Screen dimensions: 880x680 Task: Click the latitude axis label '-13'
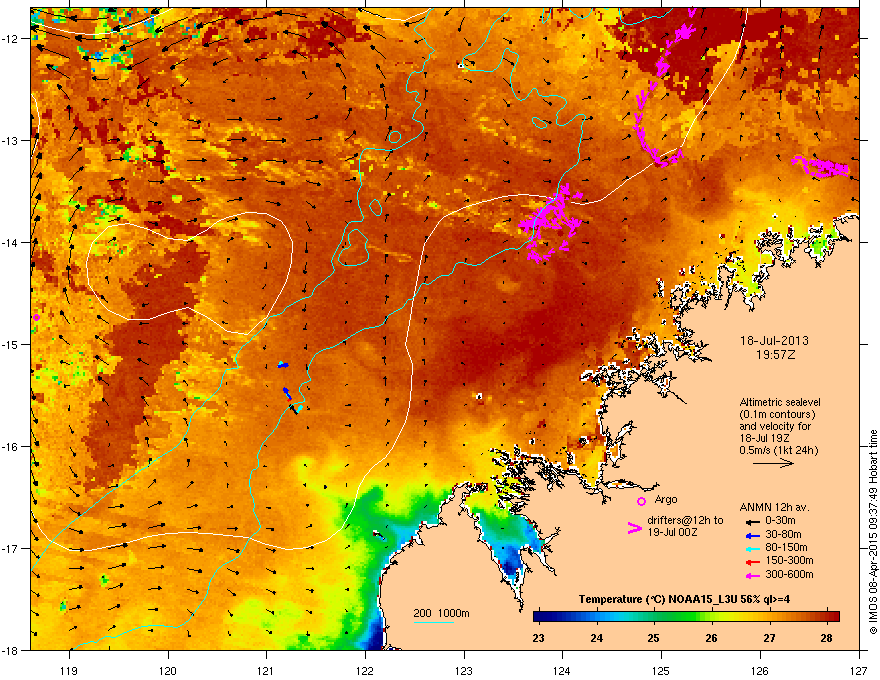coord(10,141)
